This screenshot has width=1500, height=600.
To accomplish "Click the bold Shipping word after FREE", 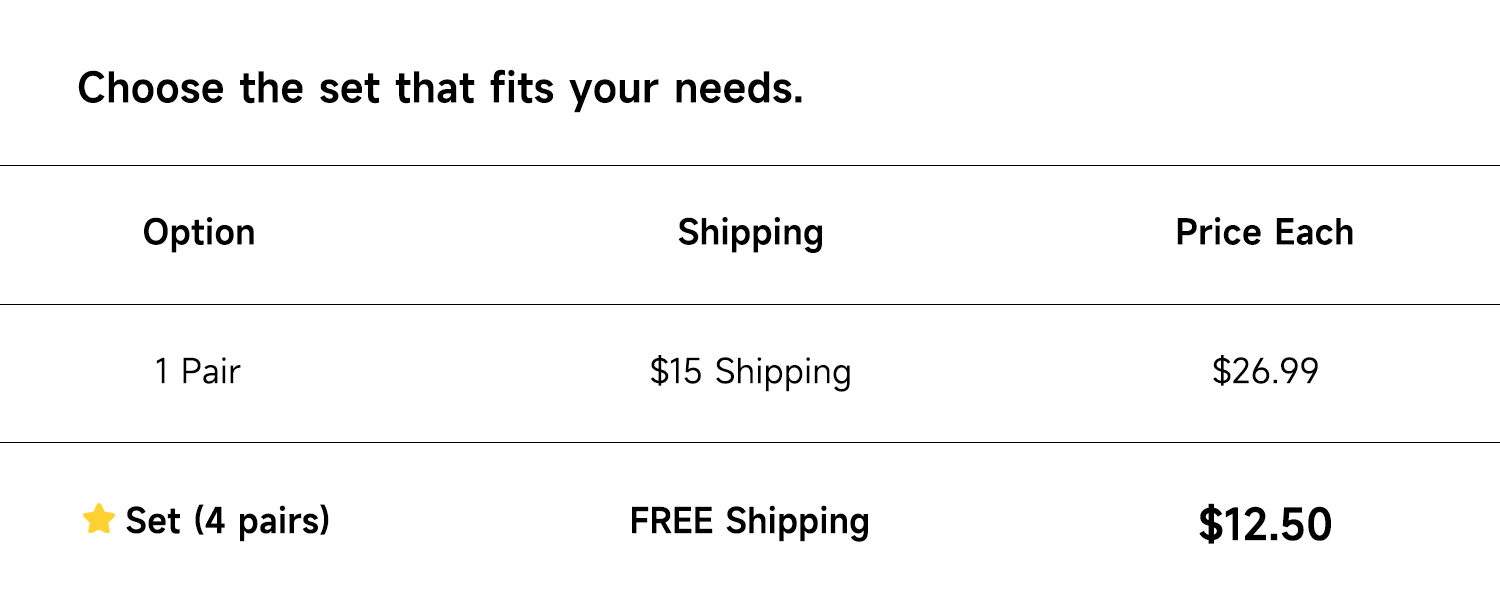I will 797,522.
